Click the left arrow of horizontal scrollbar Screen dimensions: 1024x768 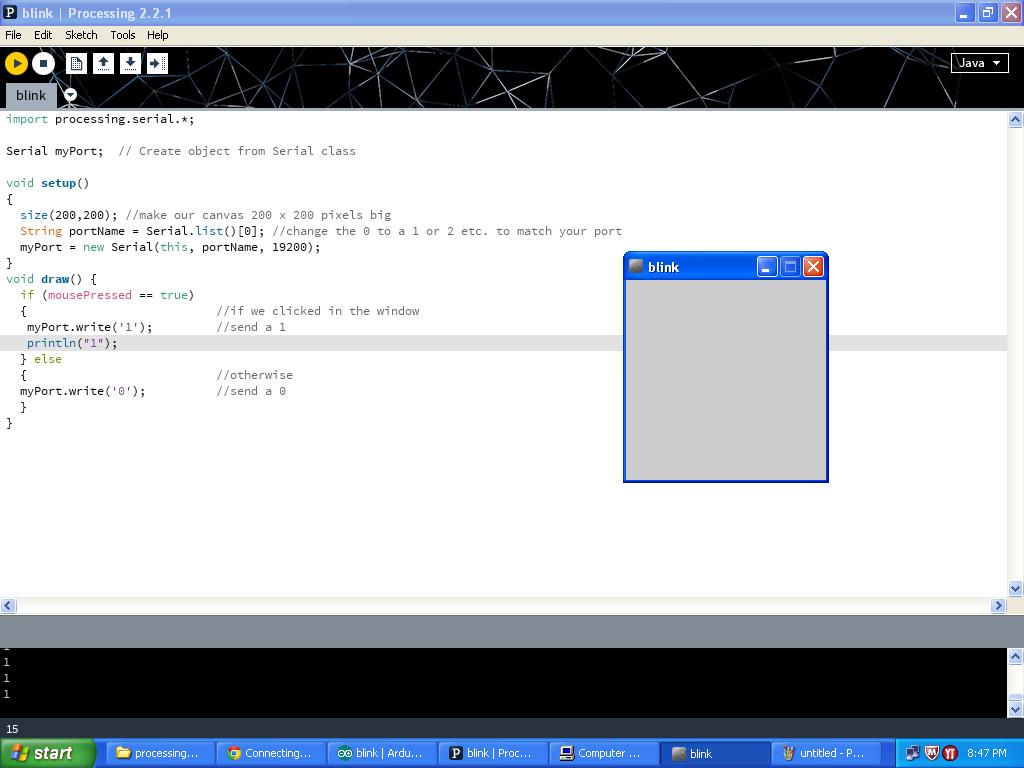8,605
